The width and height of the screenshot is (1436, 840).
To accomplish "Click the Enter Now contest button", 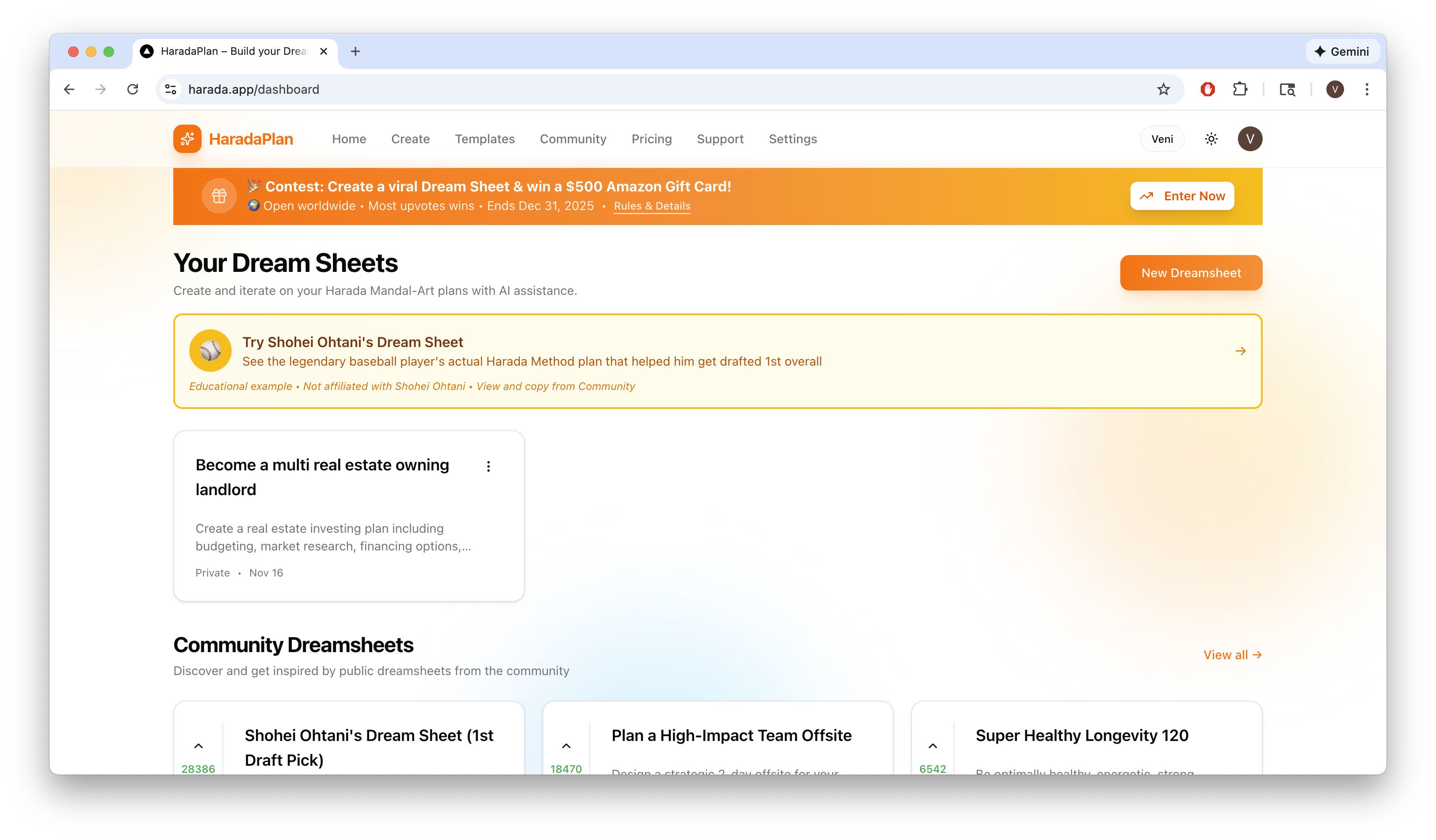I will [x=1182, y=196].
